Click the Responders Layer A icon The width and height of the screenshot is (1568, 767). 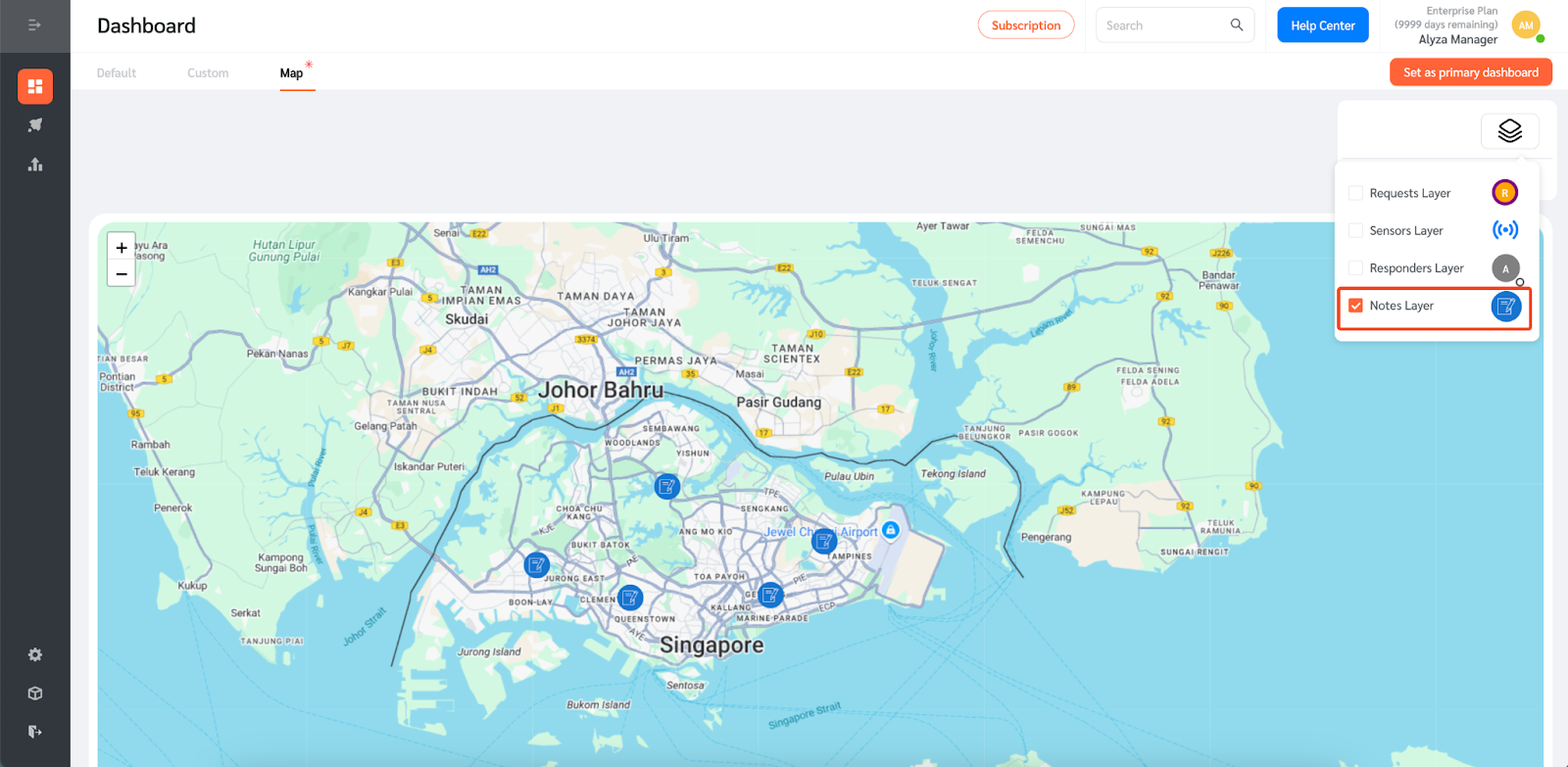click(x=1506, y=268)
